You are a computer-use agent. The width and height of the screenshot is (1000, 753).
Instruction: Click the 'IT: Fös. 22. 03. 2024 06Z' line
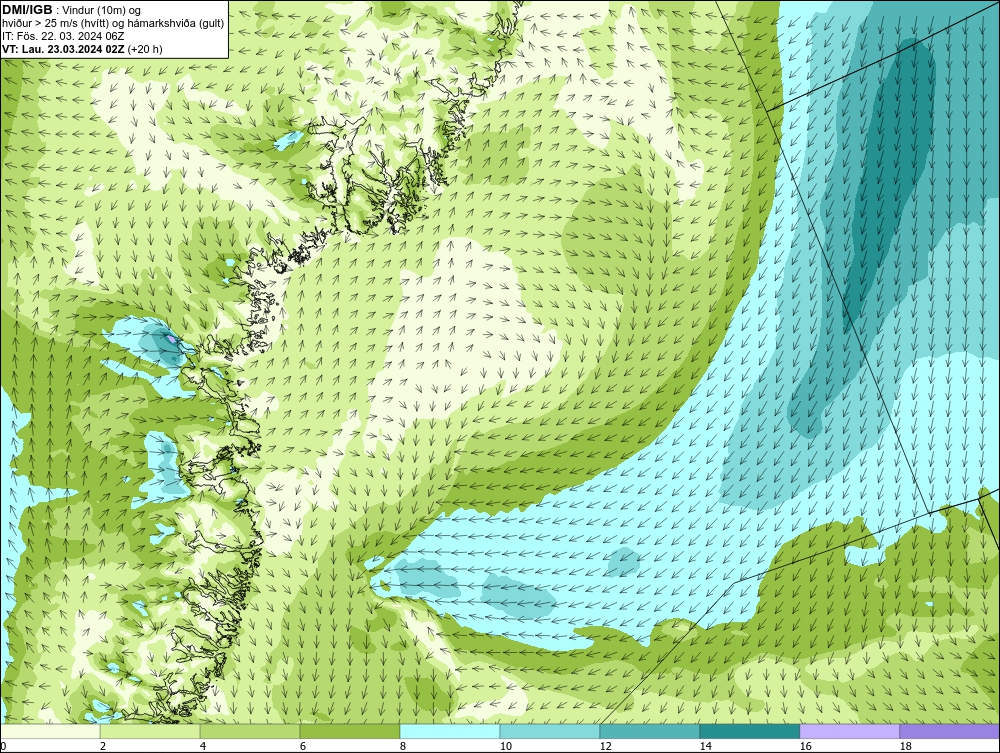(x=63, y=36)
